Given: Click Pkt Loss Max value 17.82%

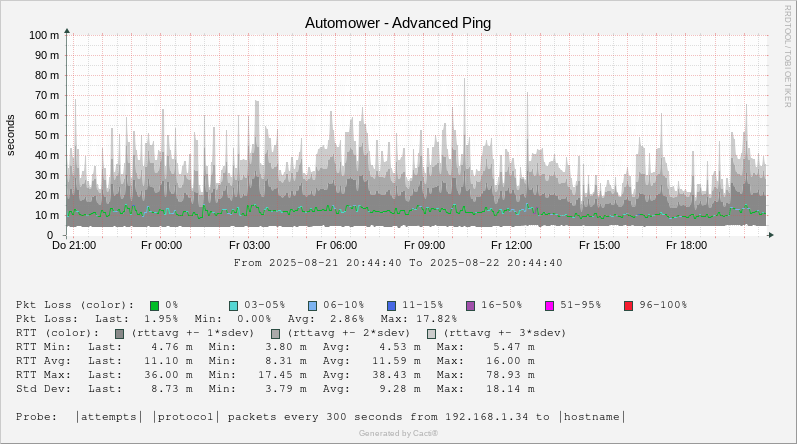Looking at the screenshot, I should point(436,319).
